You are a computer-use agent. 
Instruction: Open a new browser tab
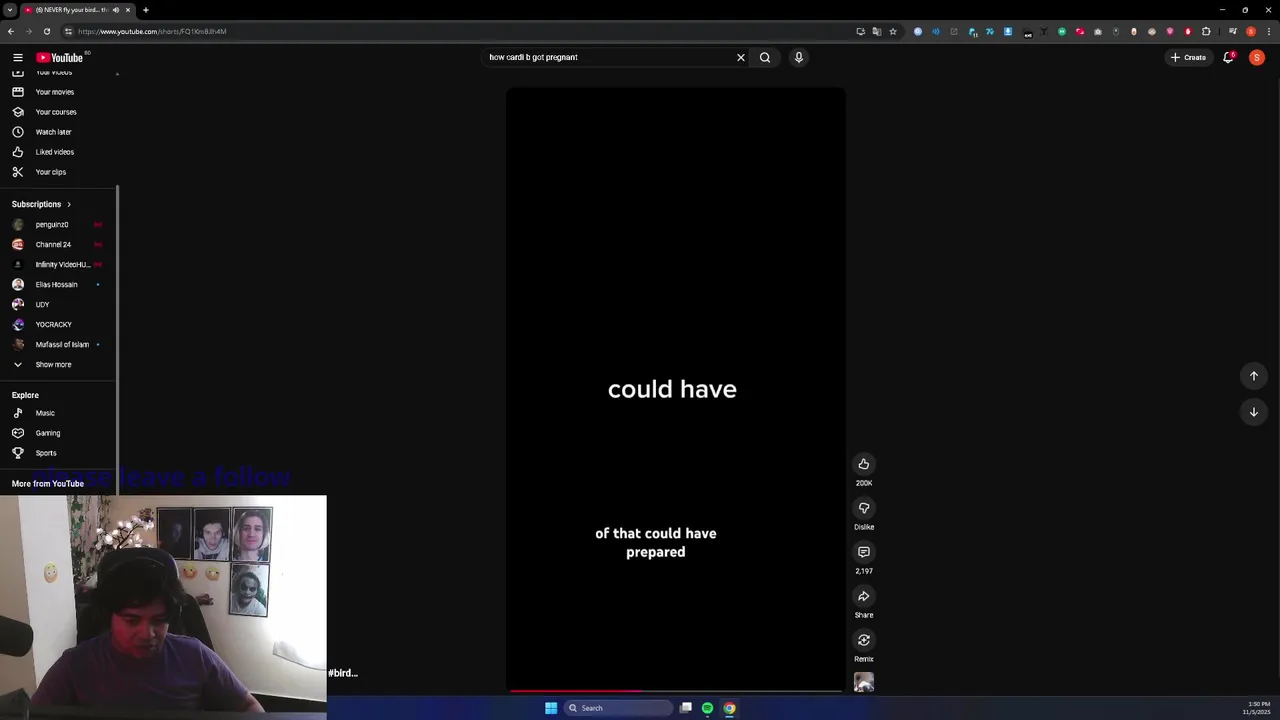(x=145, y=10)
